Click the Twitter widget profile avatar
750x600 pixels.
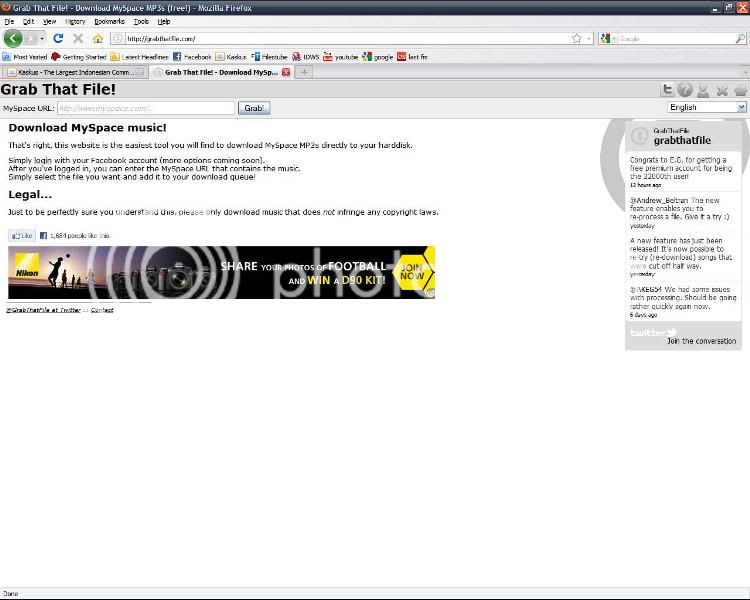[x=640, y=136]
